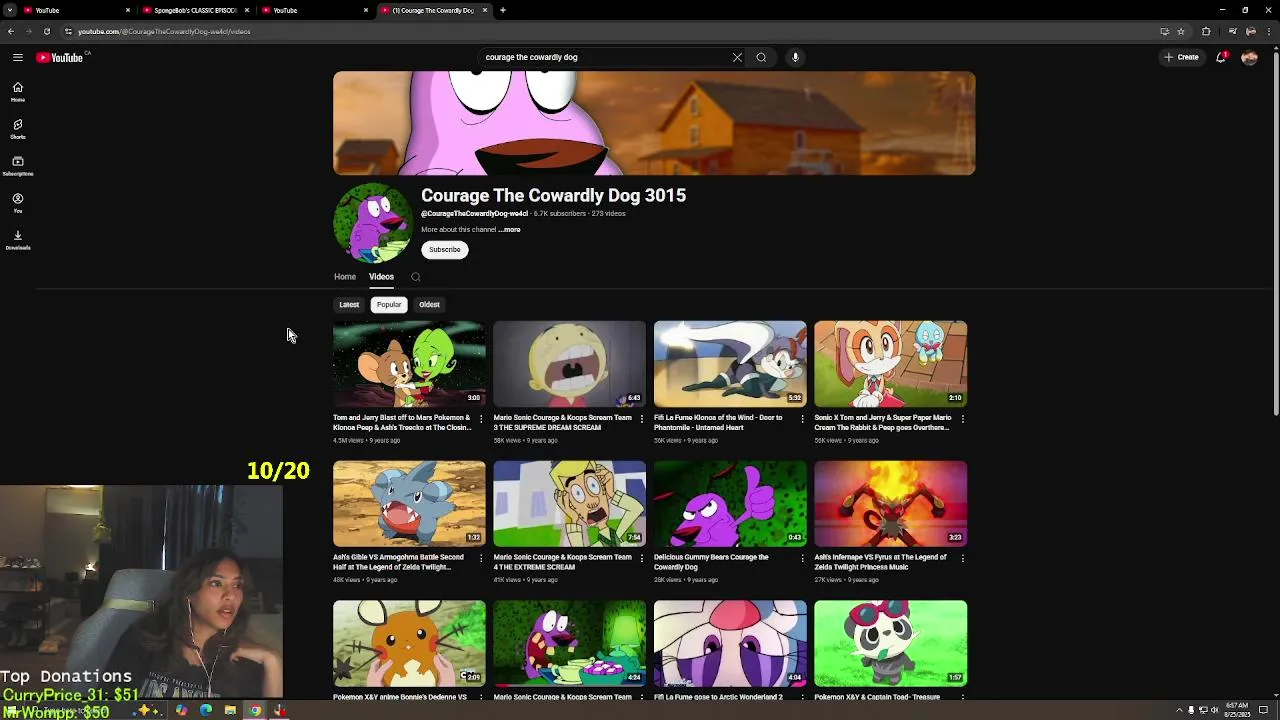Play the Ash's Gible battle thumbnail

[409, 503]
